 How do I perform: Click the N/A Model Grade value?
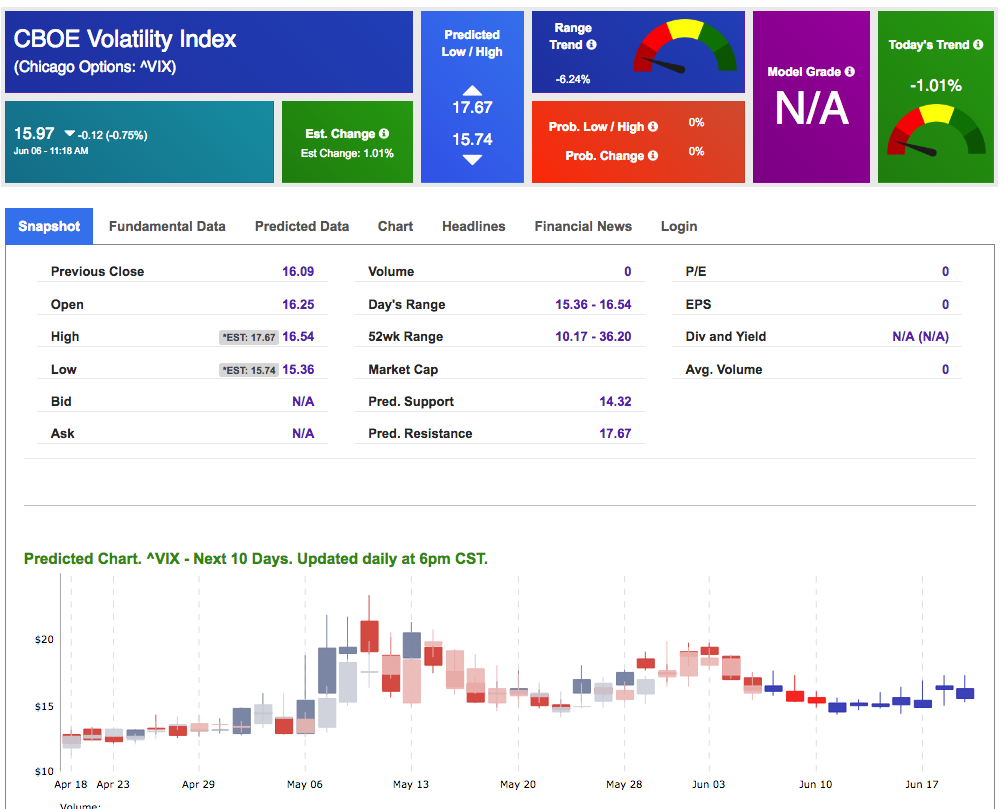point(812,108)
